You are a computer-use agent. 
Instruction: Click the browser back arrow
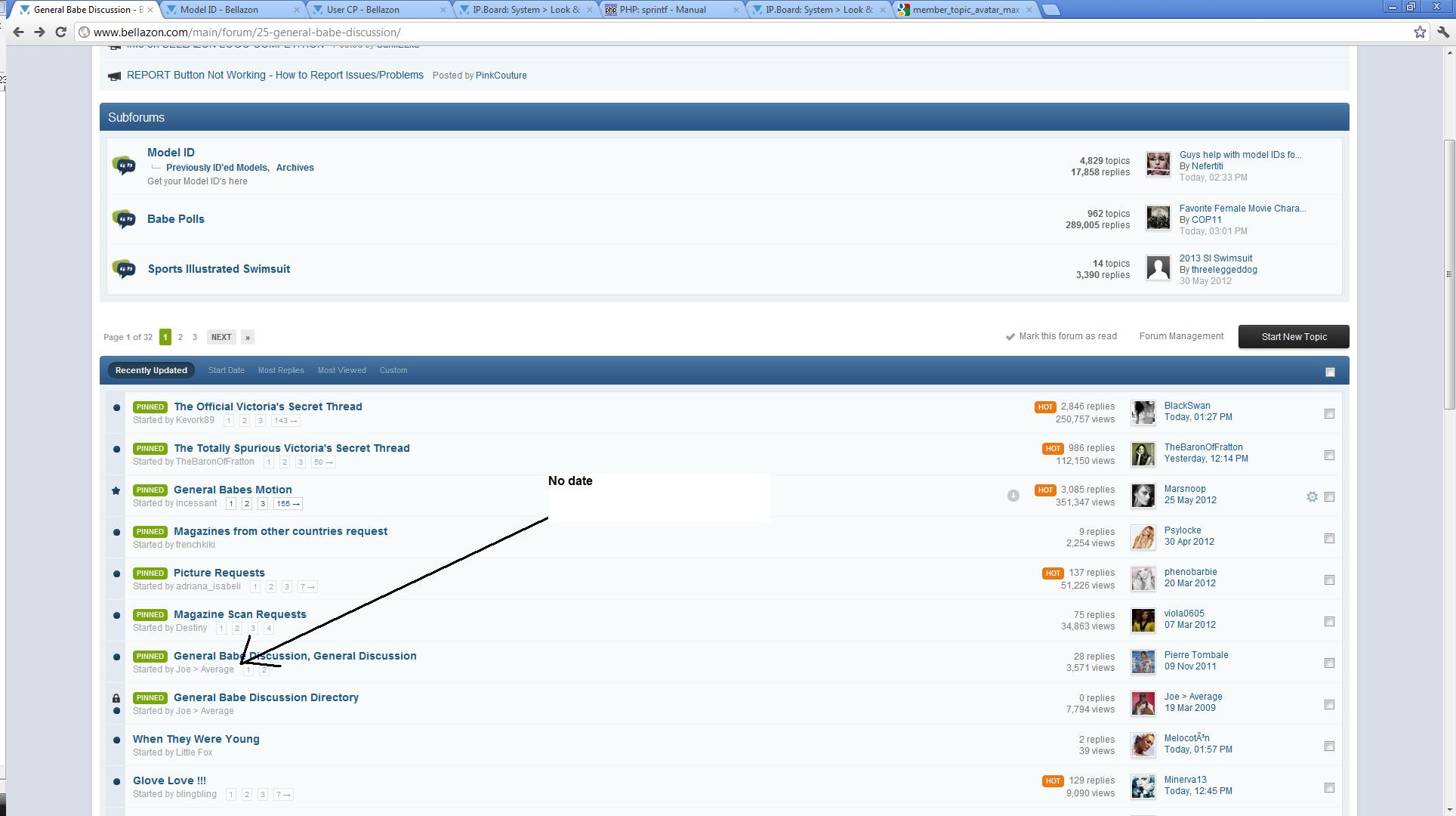[x=18, y=32]
